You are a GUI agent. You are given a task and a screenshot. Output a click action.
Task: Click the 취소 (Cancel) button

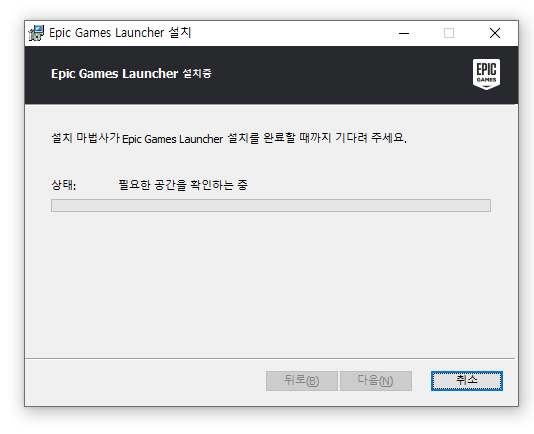[467, 381]
